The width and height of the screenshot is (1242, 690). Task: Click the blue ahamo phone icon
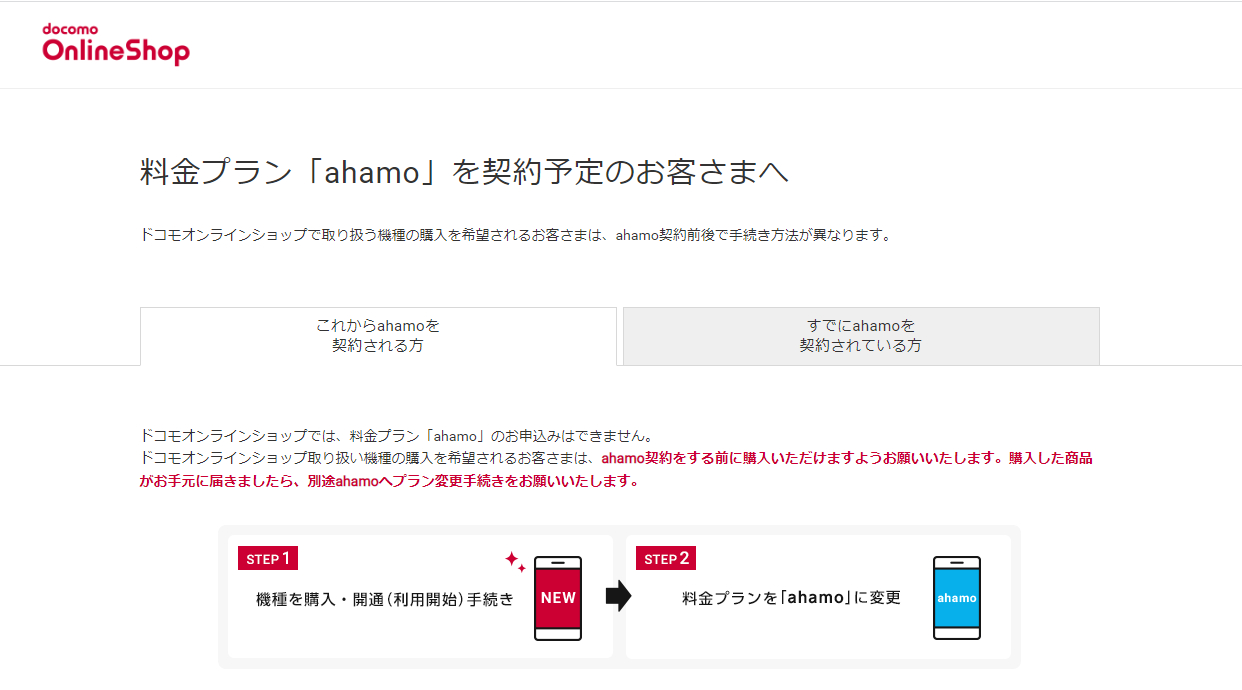(957, 598)
